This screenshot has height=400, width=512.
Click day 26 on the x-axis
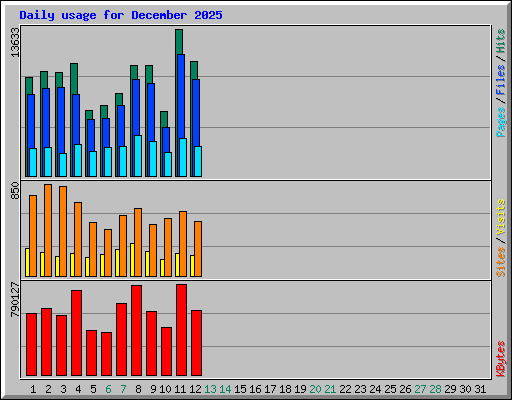tap(405, 389)
